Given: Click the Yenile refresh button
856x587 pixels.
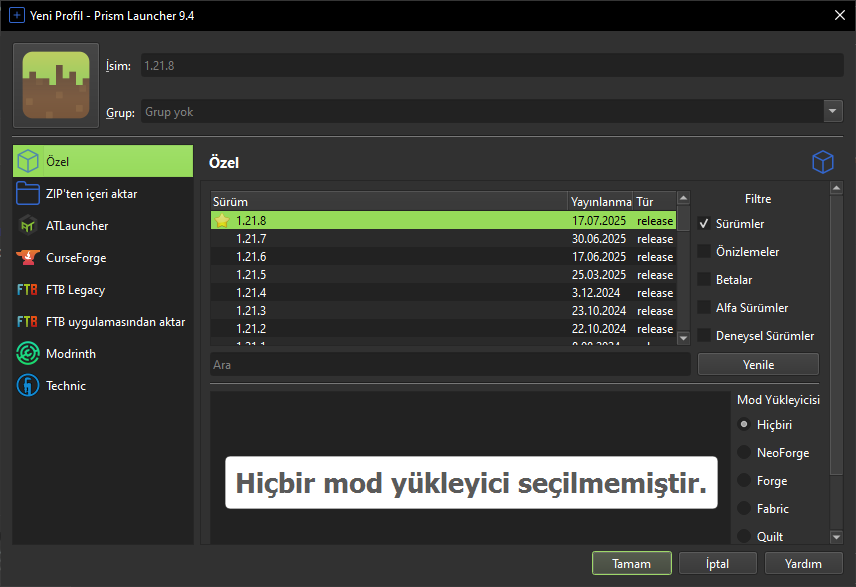Looking at the screenshot, I should coord(758,364).
